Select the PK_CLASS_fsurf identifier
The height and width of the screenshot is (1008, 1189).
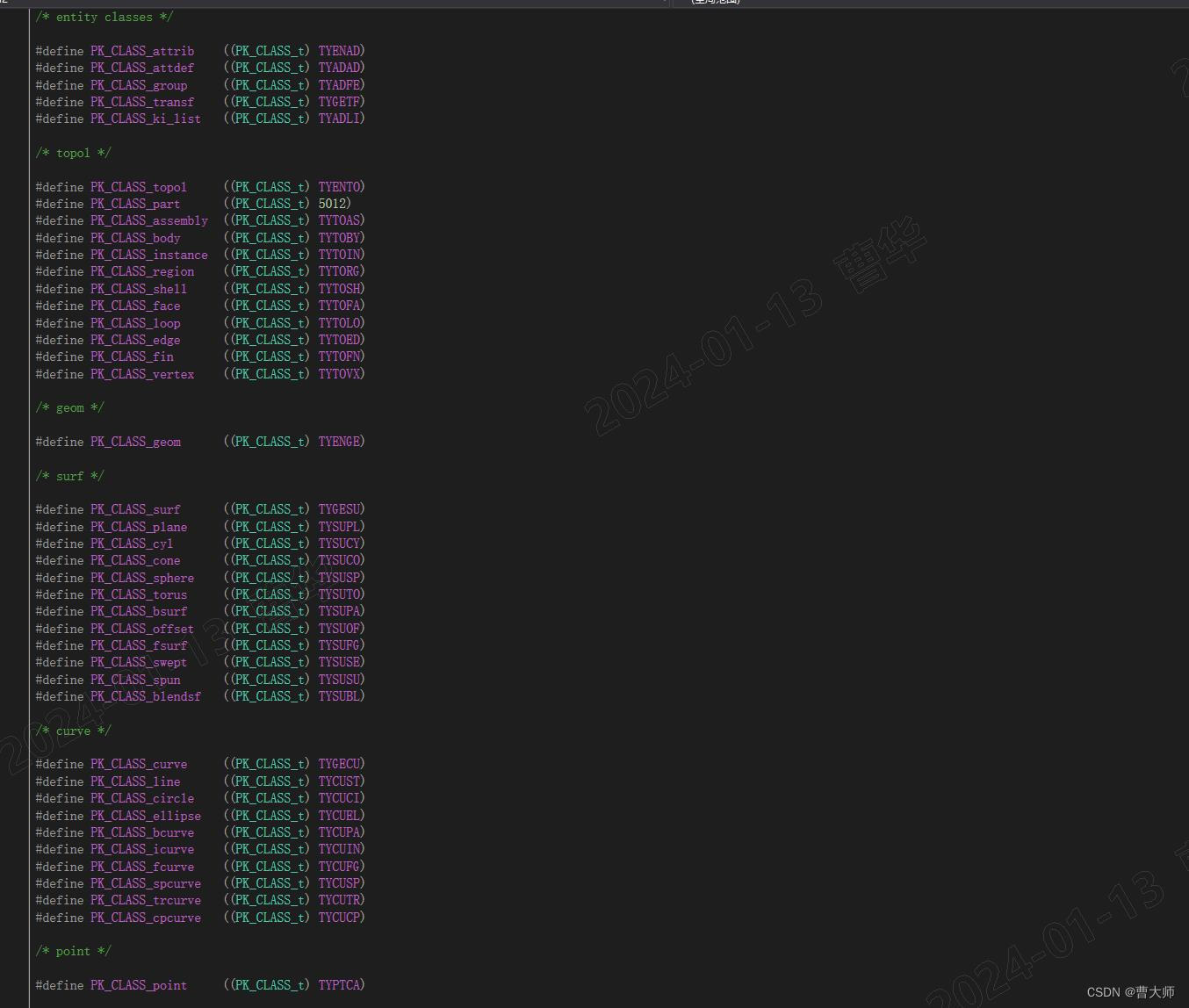(x=139, y=645)
